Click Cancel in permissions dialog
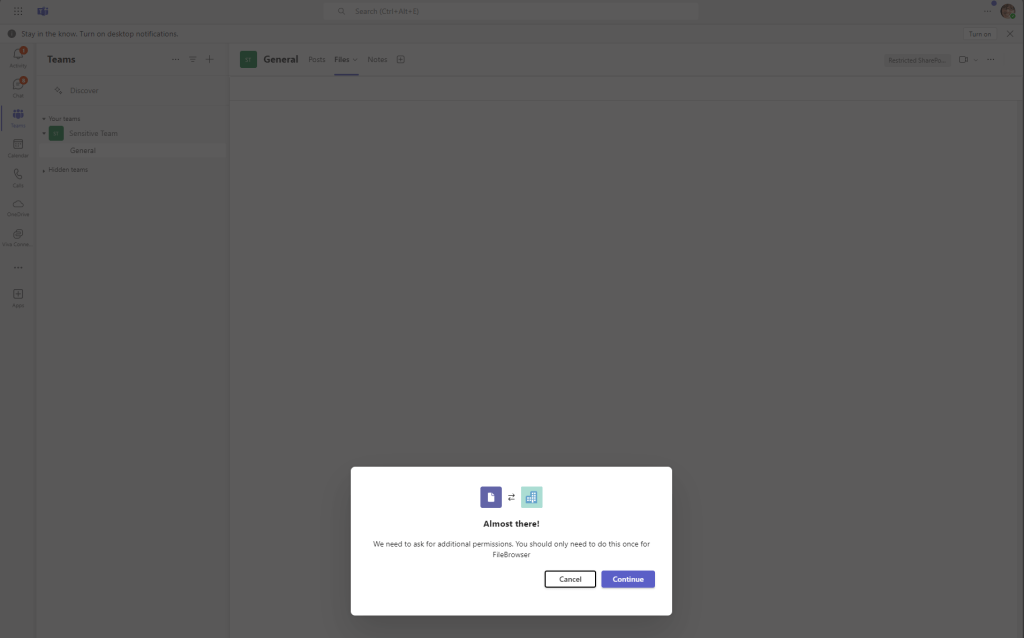 [x=570, y=579]
